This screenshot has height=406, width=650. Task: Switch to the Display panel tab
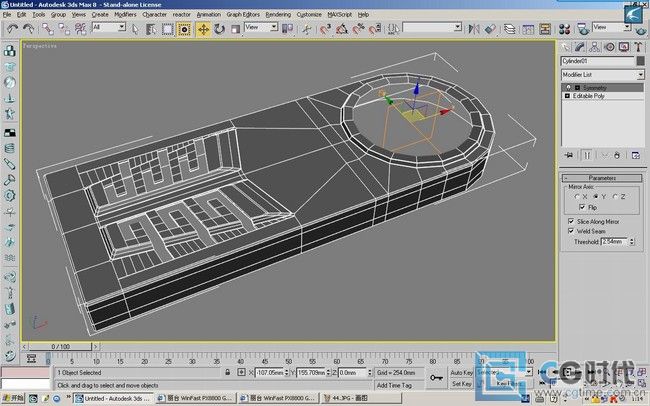click(624, 47)
